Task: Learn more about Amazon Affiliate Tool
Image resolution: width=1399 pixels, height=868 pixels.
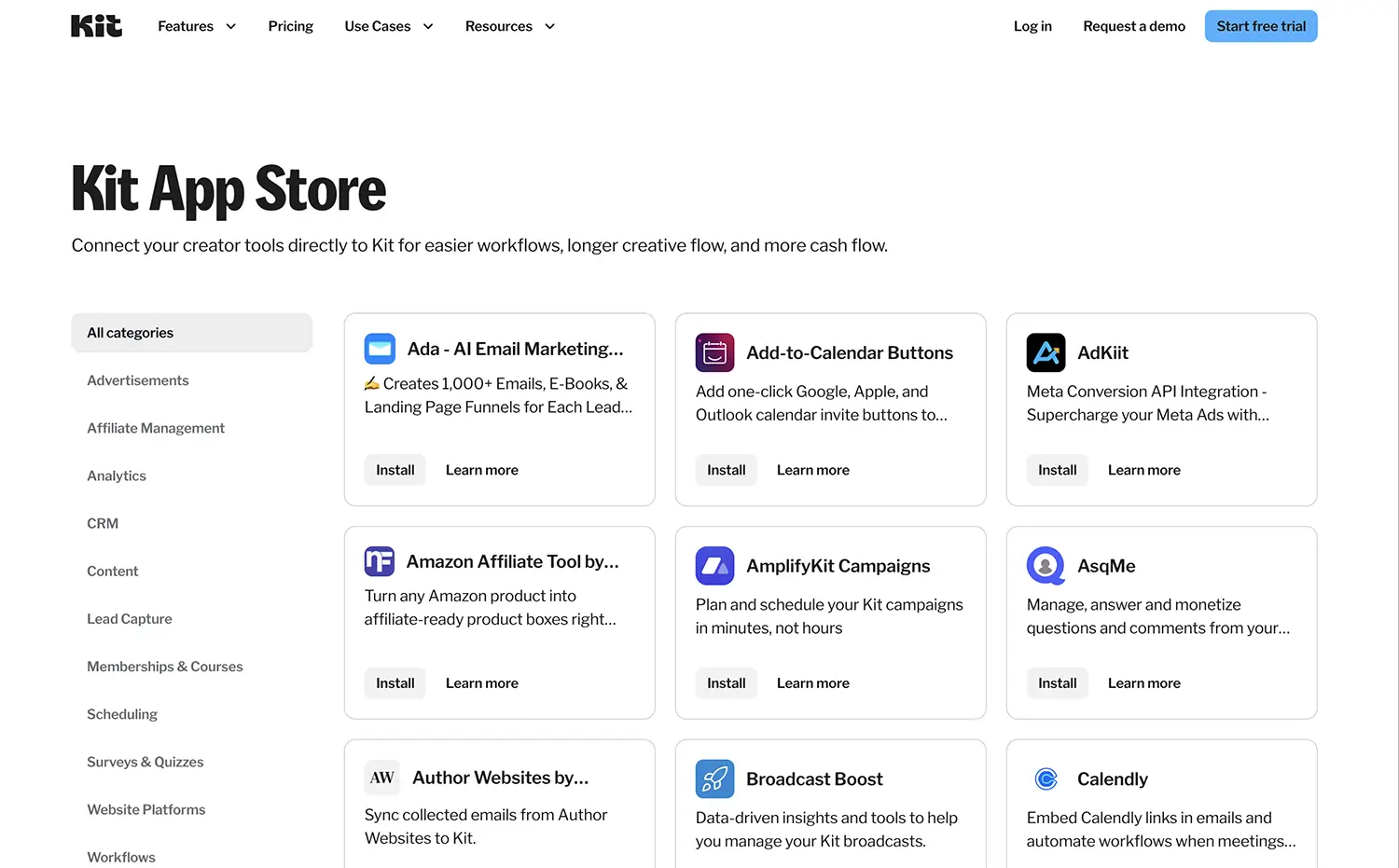Action: [x=482, y=683]
